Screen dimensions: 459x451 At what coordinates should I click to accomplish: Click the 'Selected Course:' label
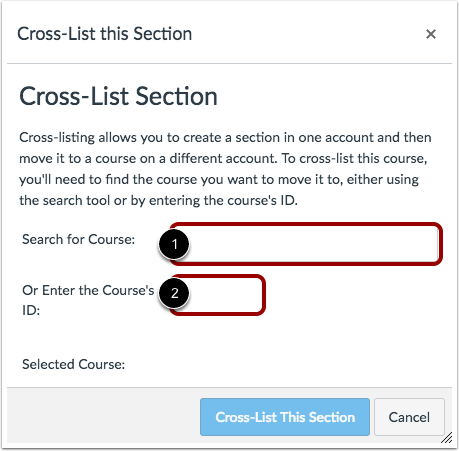74,364
